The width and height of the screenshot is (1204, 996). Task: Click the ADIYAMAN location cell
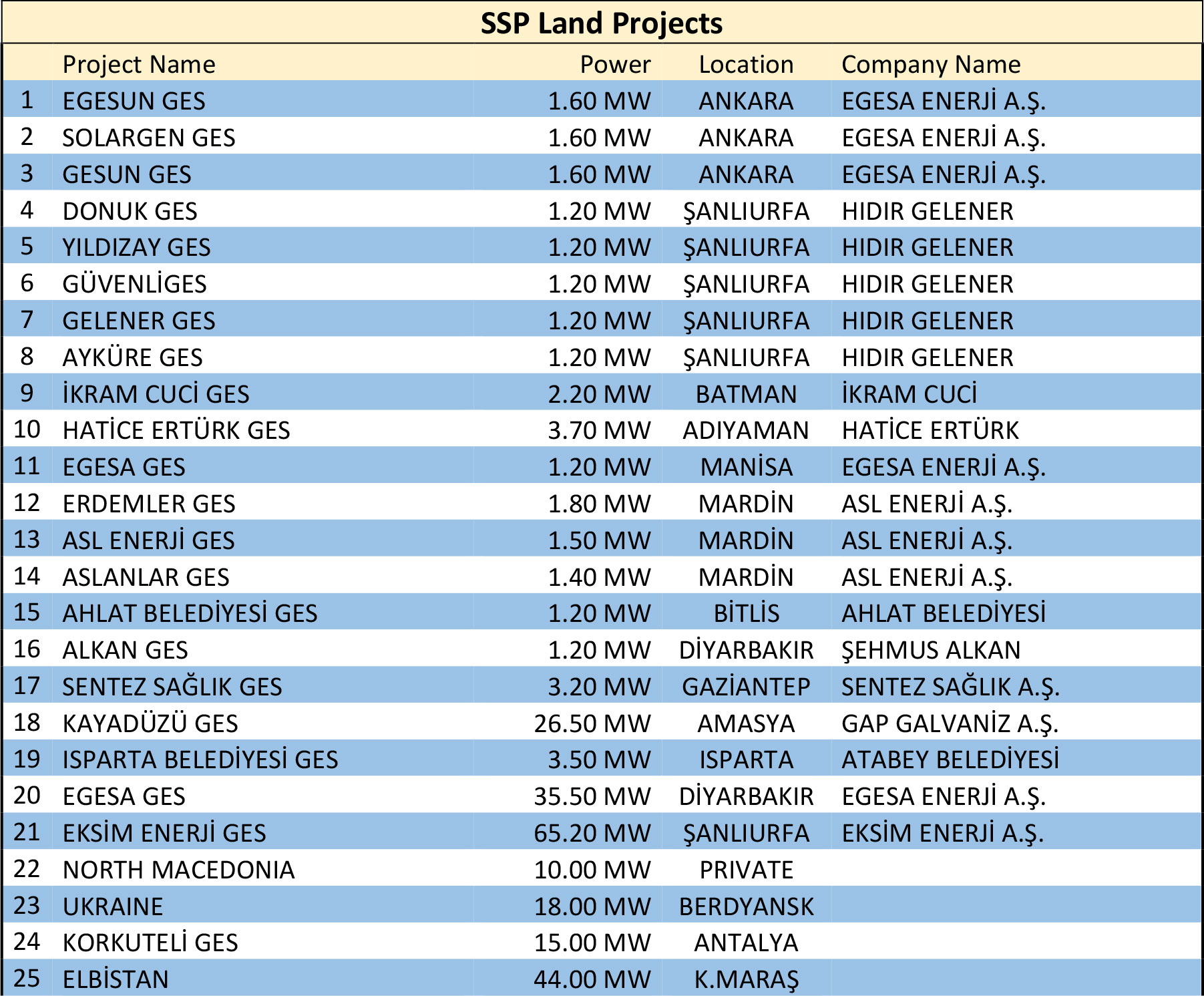pos(745,431)
